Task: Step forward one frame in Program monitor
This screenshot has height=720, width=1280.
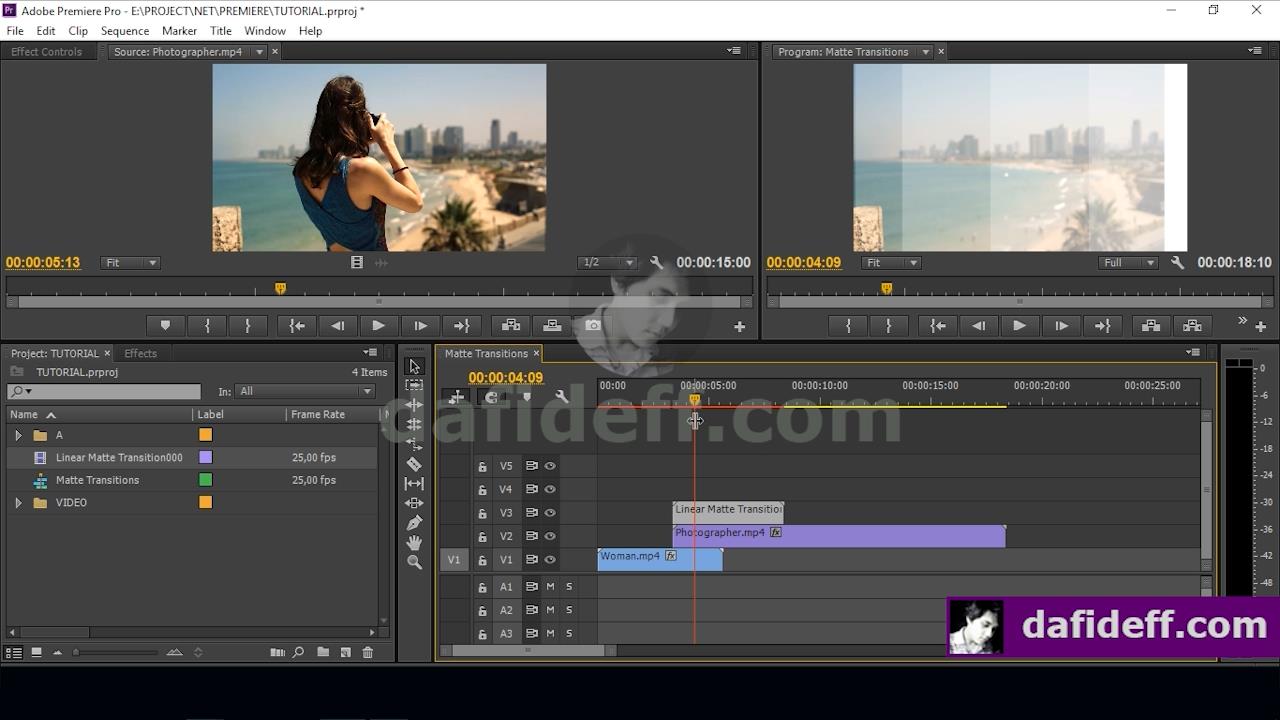Action: [x=1060, y=325]
